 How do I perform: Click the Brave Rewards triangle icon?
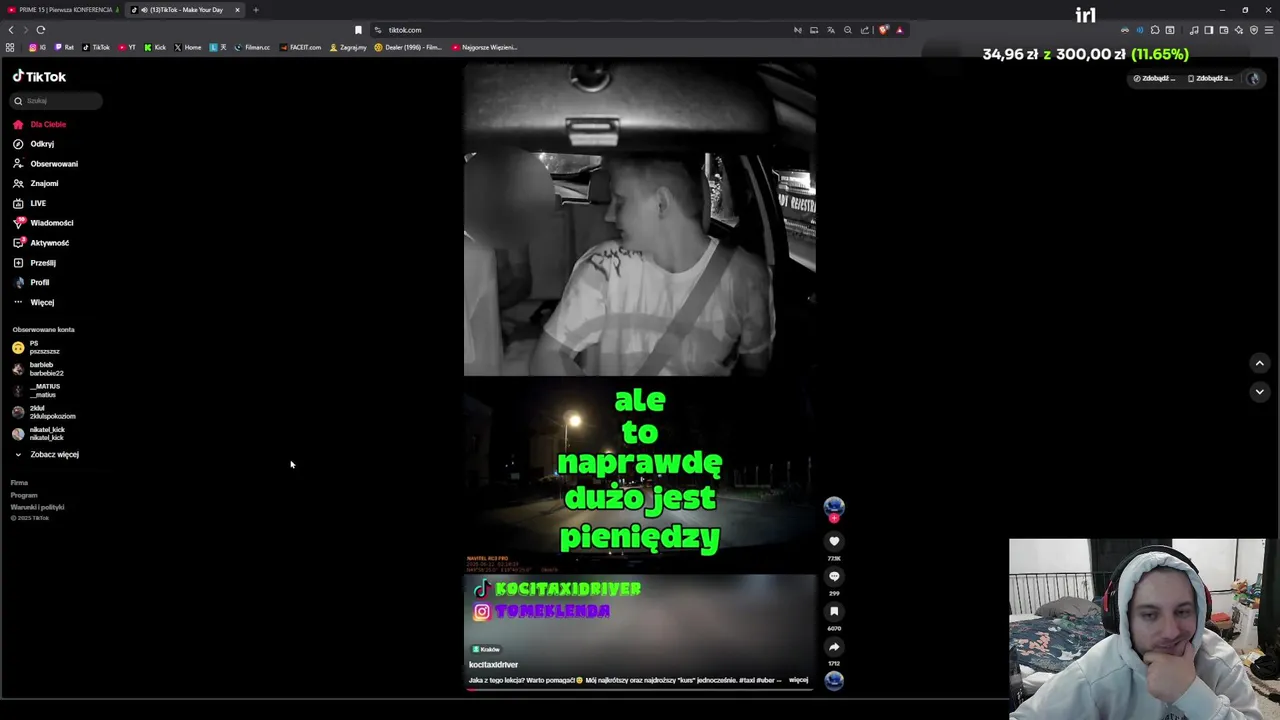point(899,30)
